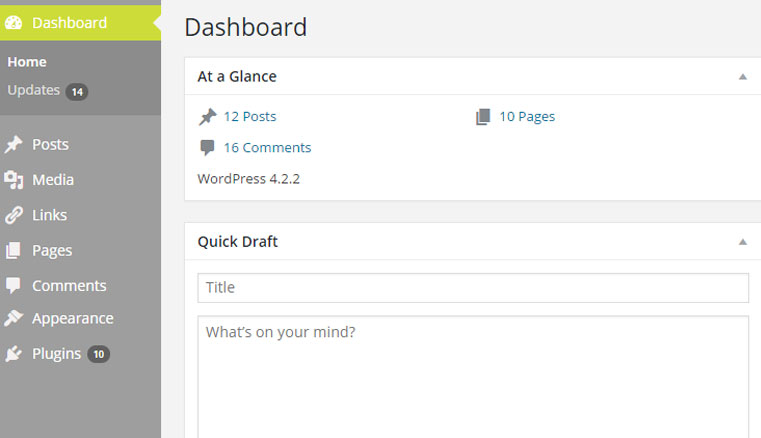Click the pin icon beside 12 Posts

point(208,117)
